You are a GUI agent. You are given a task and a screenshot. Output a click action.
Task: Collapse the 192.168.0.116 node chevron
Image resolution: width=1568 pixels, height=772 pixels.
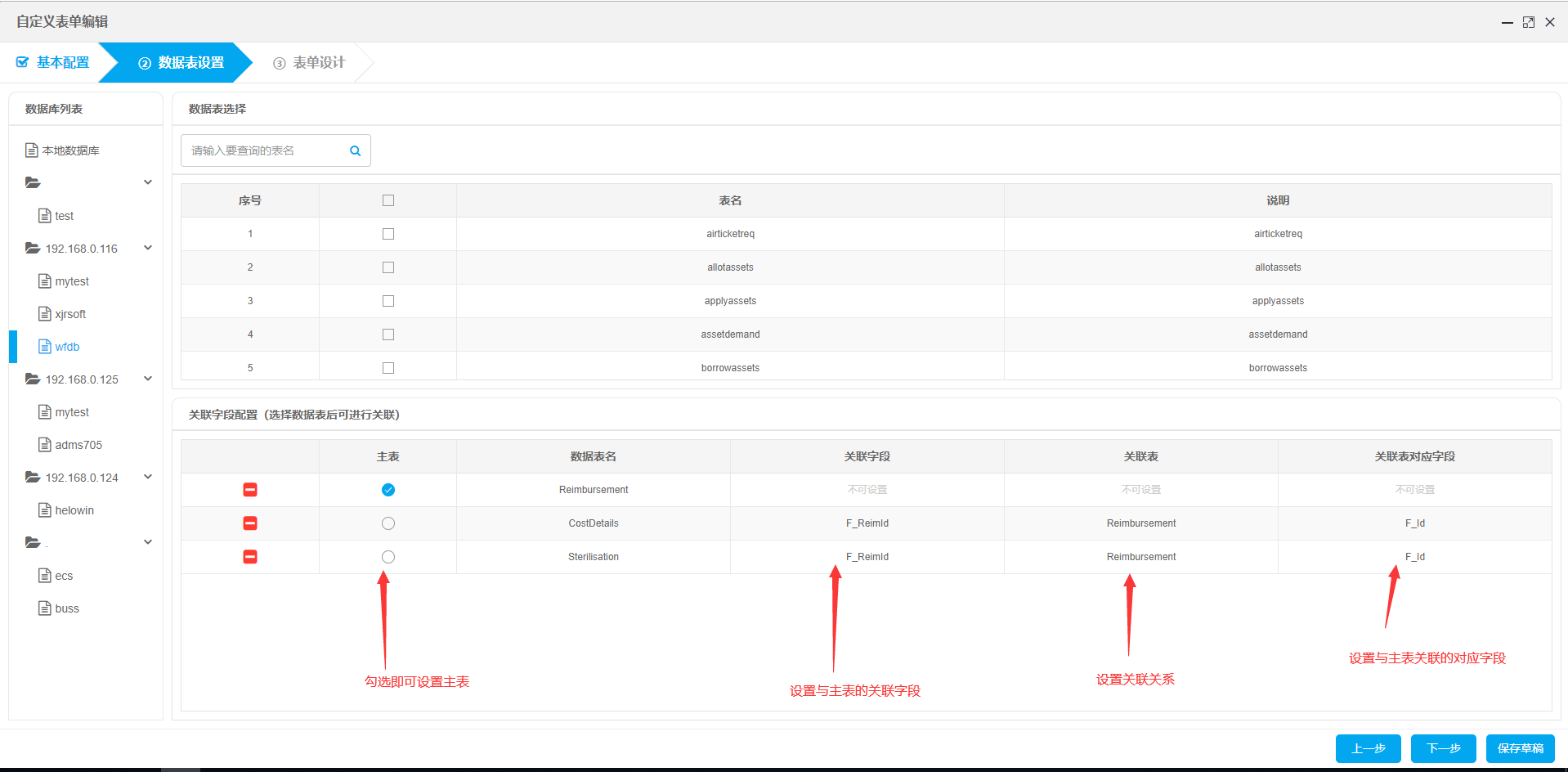(x=148, y=248)
